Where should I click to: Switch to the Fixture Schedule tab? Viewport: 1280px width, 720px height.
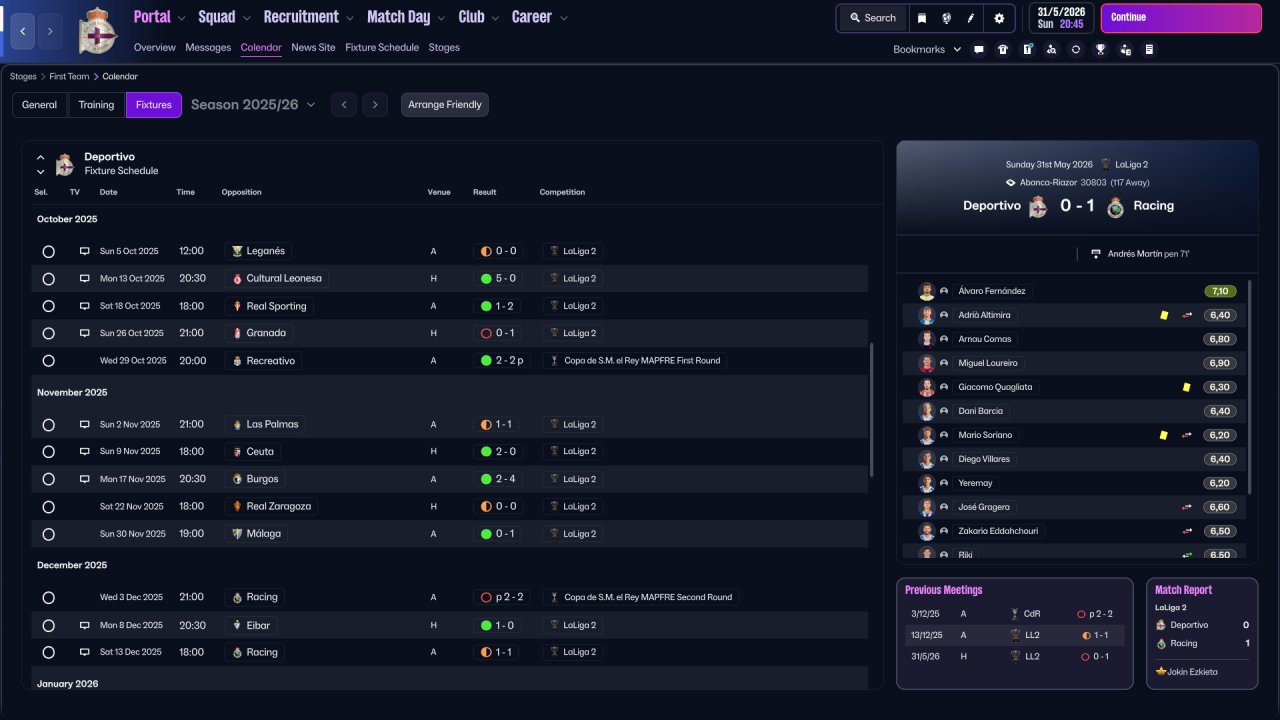pyautogui.click(x=382, y=47)
